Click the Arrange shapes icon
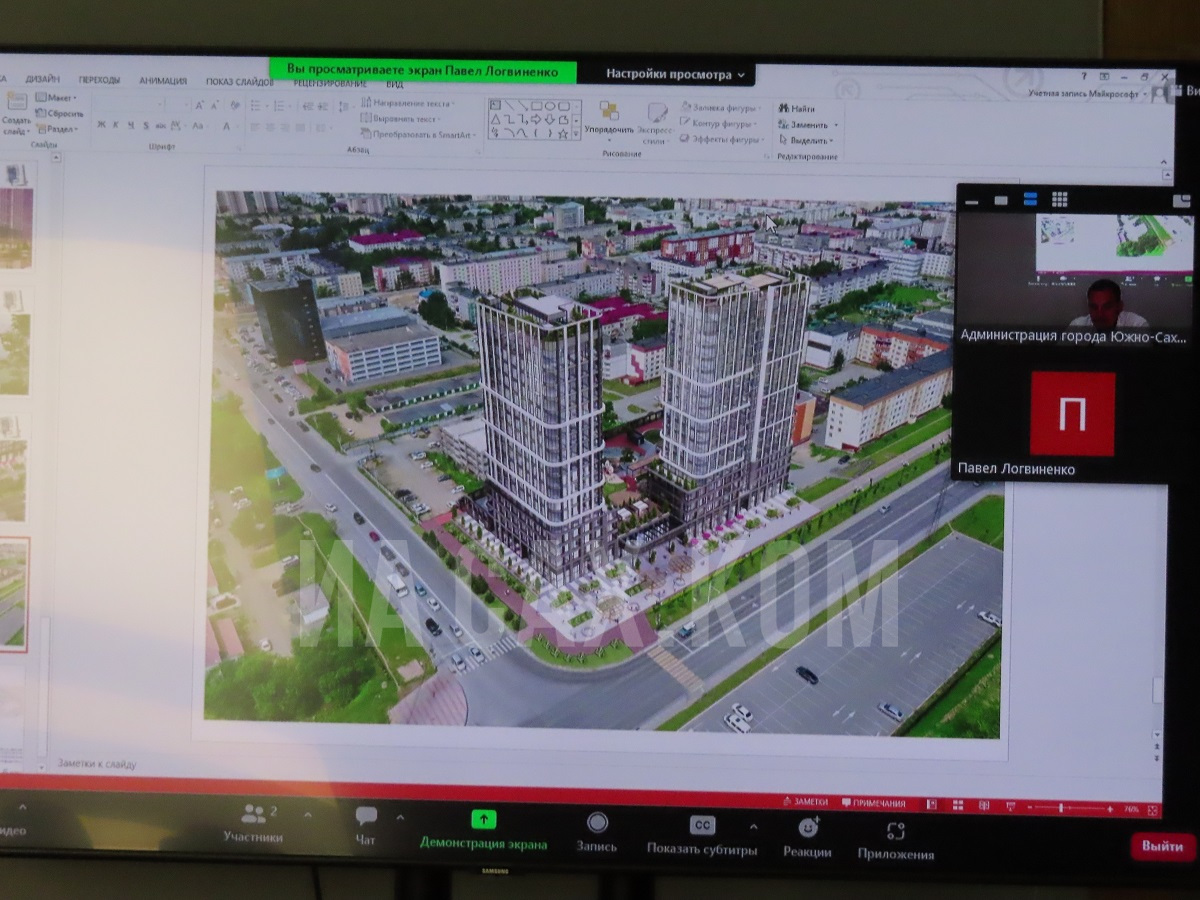Screen dimensions: 1200x900 coord(608,118)
